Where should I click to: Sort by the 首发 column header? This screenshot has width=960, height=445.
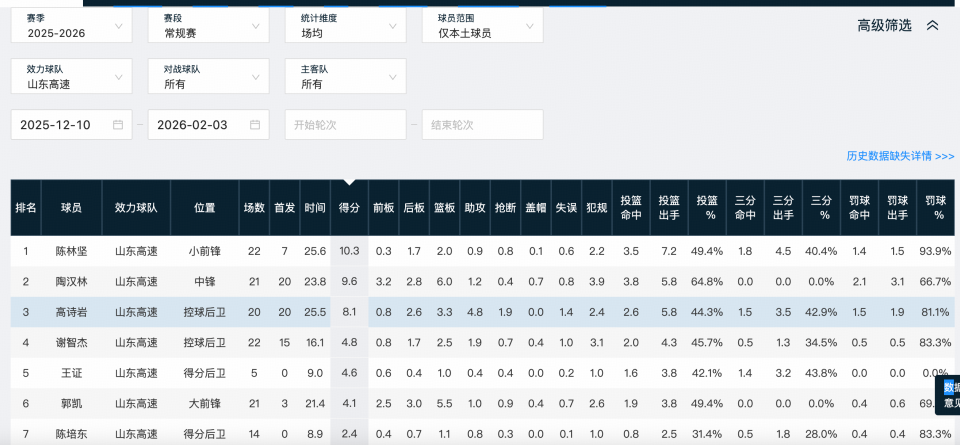(x=285, y=208)
